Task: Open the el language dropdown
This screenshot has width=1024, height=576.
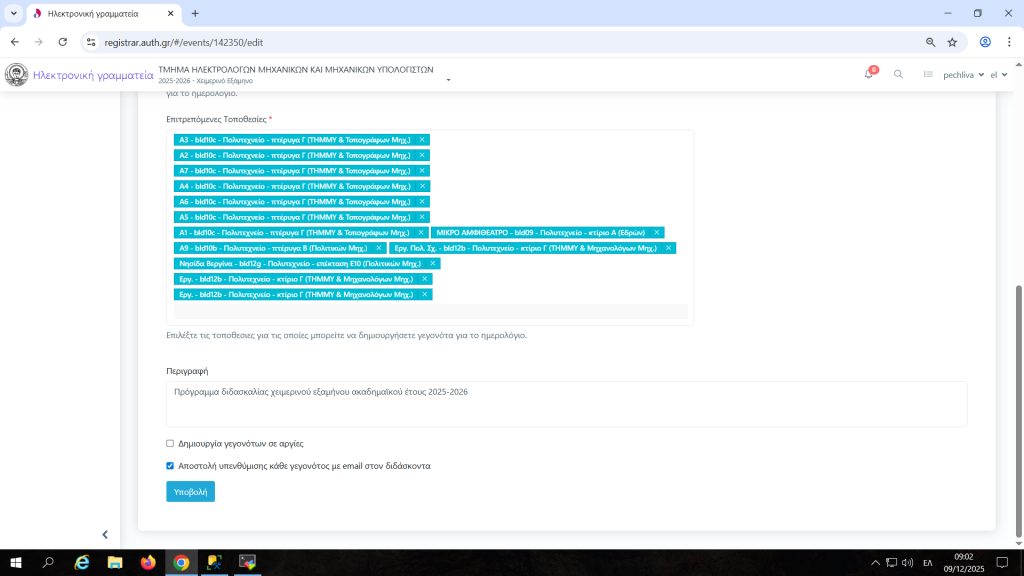Action: [998, 75]
